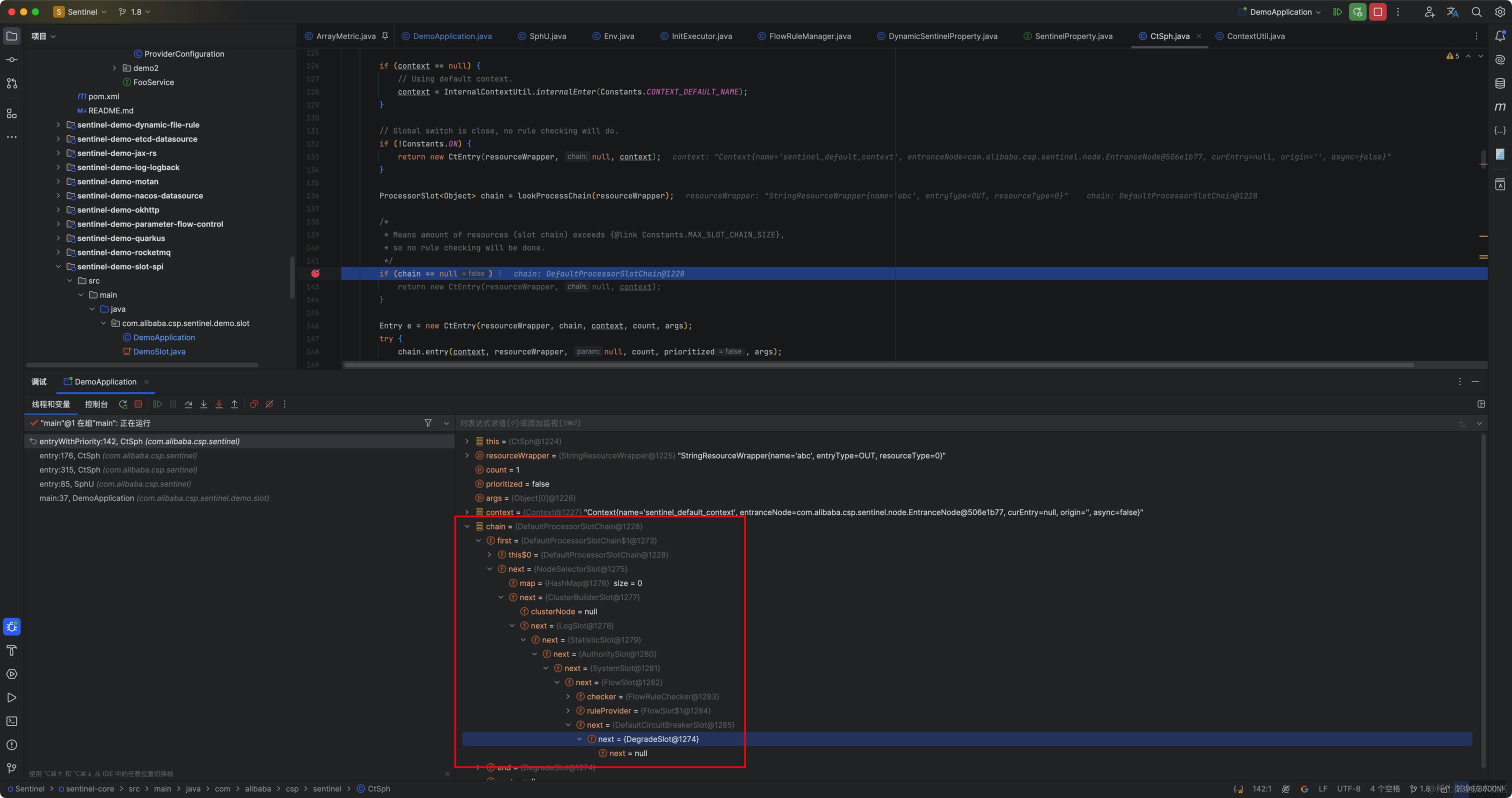Click the Step Out arrow icon
The width and height of the screenshot is (1512, 798).
tap(234, 404)
